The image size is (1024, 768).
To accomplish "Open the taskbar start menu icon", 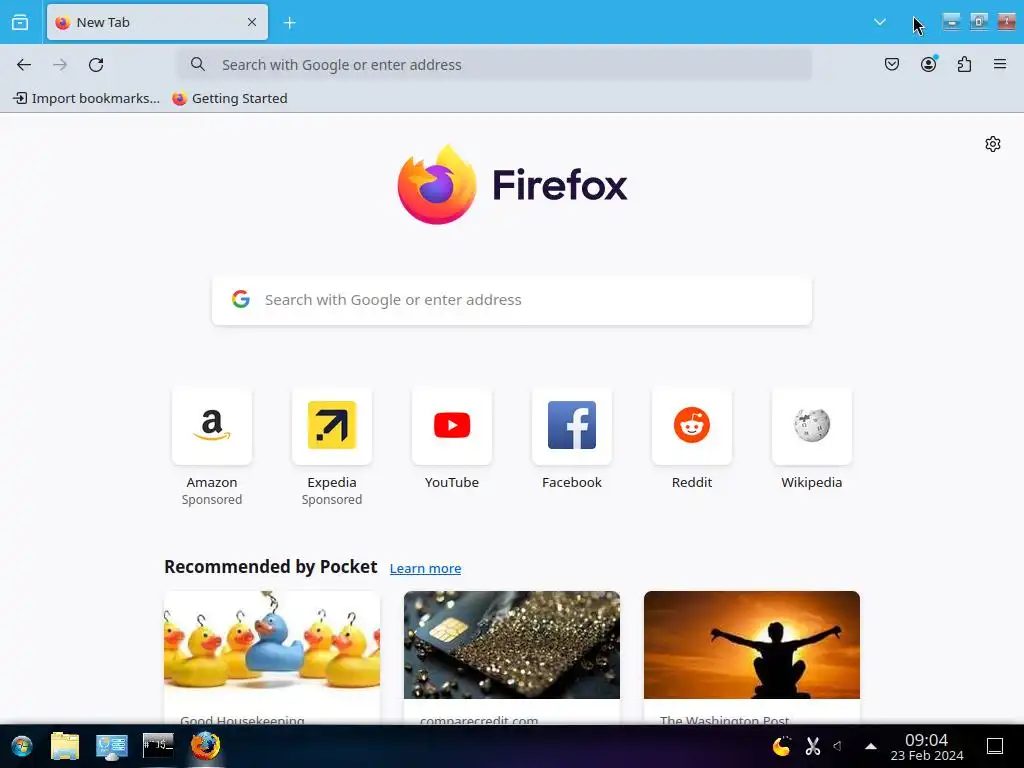I will 22,746.
